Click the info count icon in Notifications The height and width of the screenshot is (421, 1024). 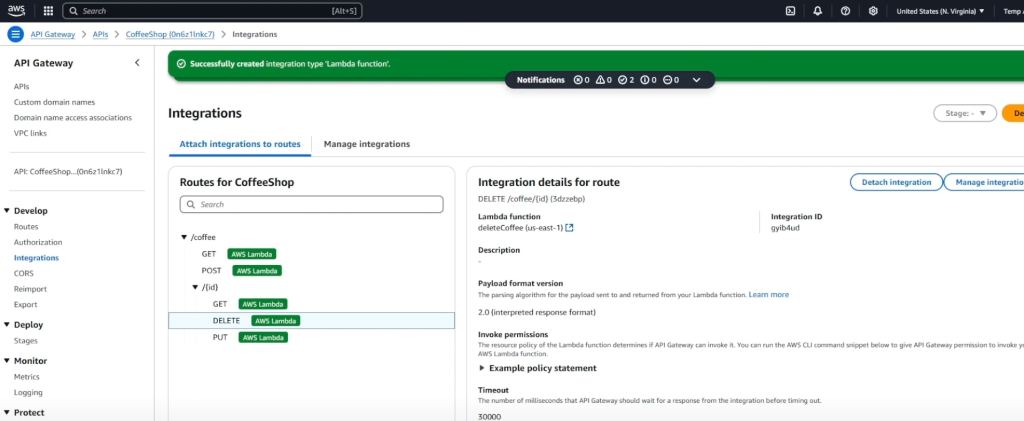(x=645, y=80)
